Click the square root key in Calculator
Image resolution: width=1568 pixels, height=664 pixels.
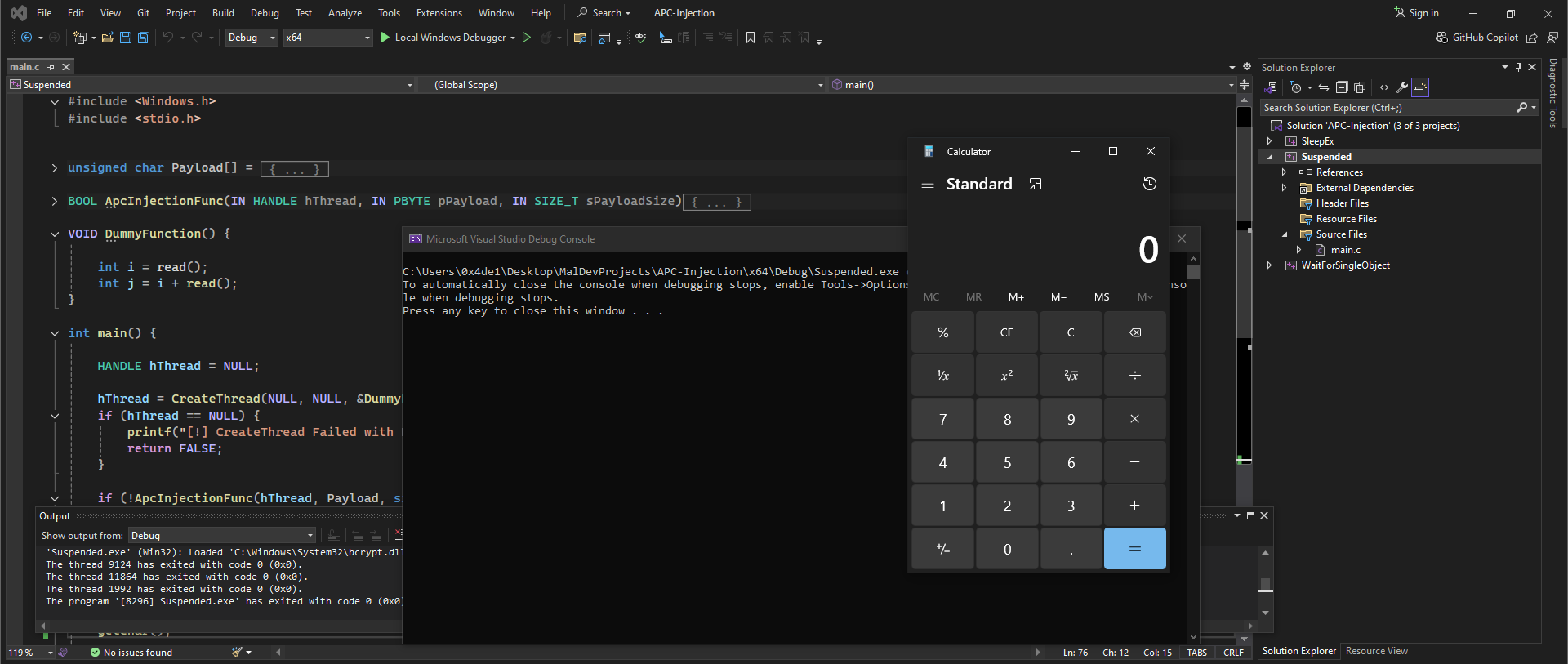click(x=1071, y=376)
